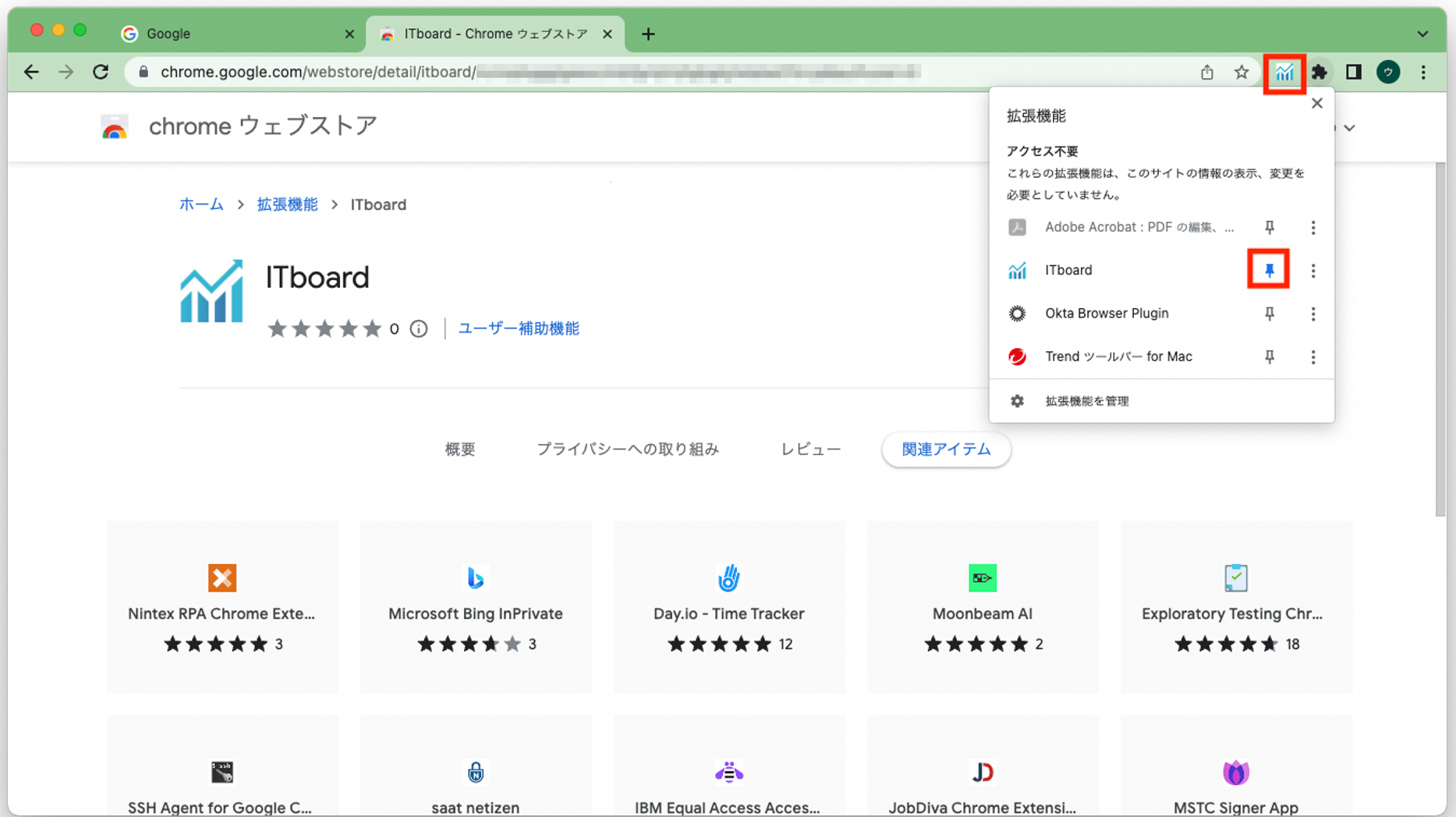This screenshot has height=817, width=1456.
Task: Pin Trend ツールバー for Mac
Action: 1269,357
